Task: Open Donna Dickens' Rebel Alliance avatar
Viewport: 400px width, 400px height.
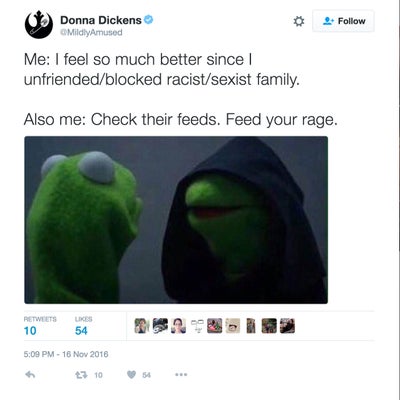Action: pyautogui.click(x=39, y=25)
